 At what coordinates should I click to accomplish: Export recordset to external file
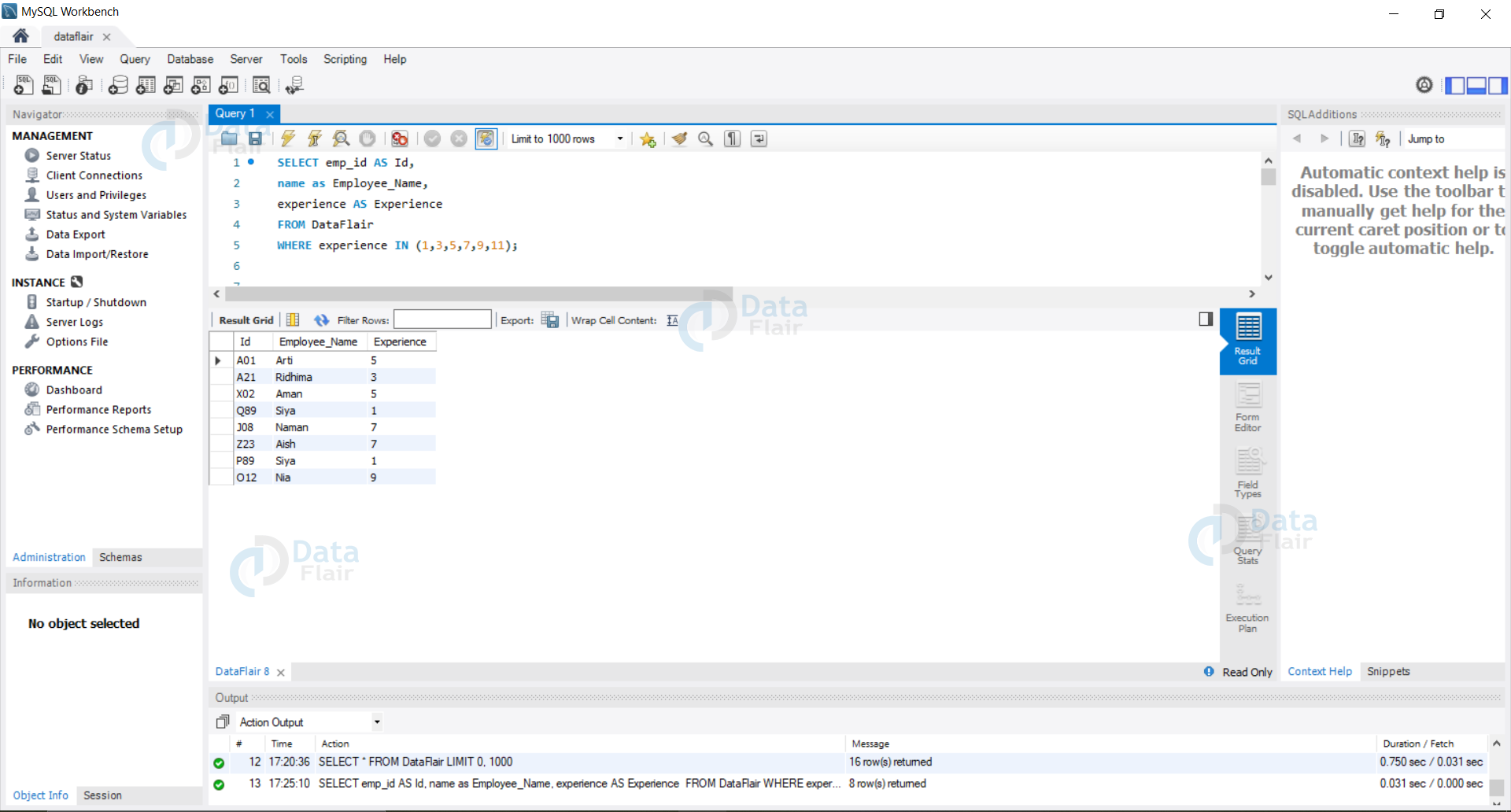pyautogui.click(x=550, y=319)
